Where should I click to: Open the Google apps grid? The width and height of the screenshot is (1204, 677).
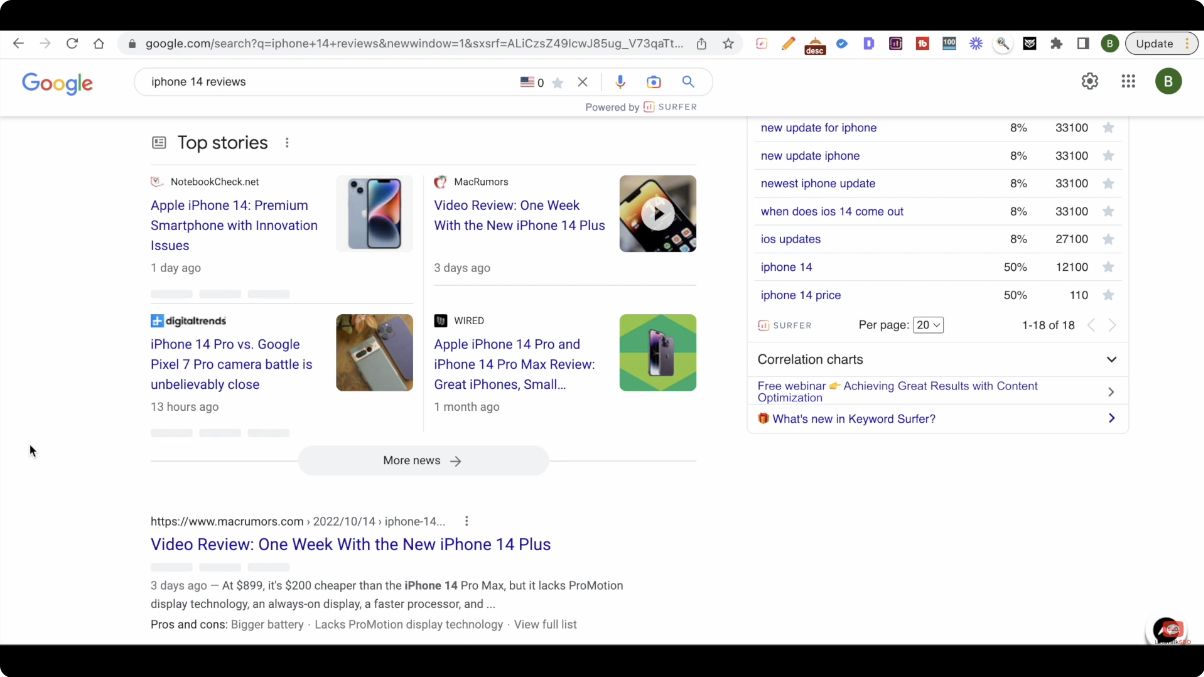(1128, 81)
